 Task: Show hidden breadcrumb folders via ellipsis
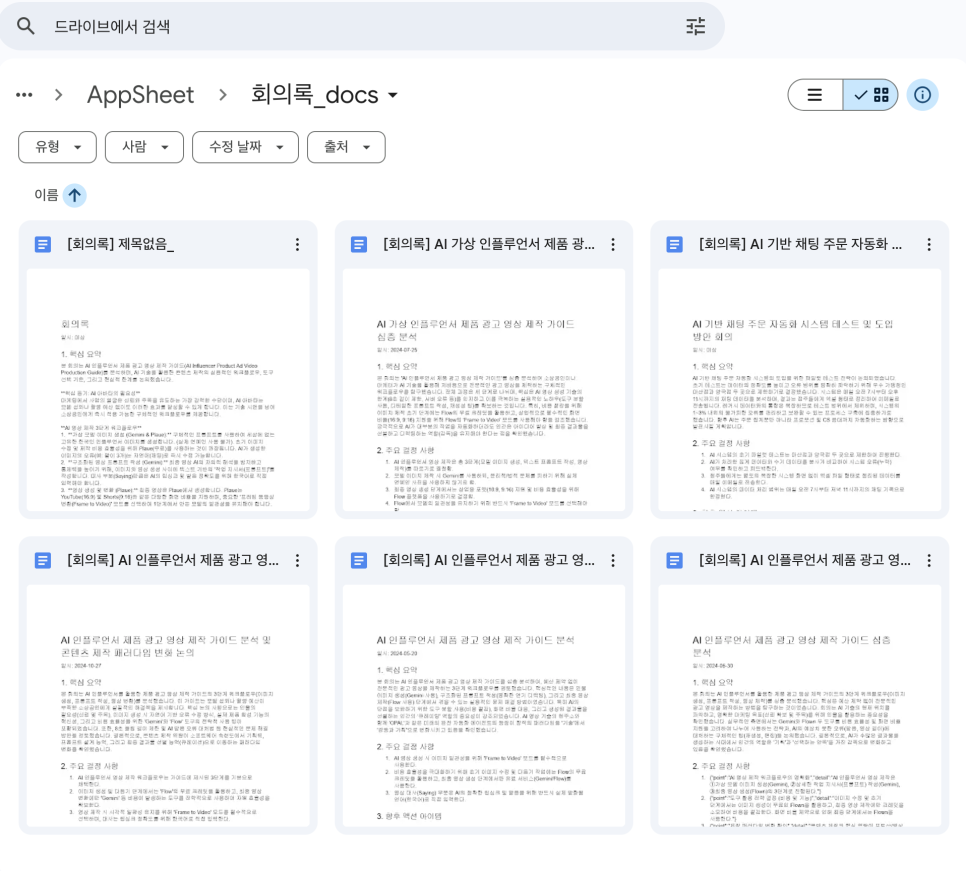(x=25, y=95)
